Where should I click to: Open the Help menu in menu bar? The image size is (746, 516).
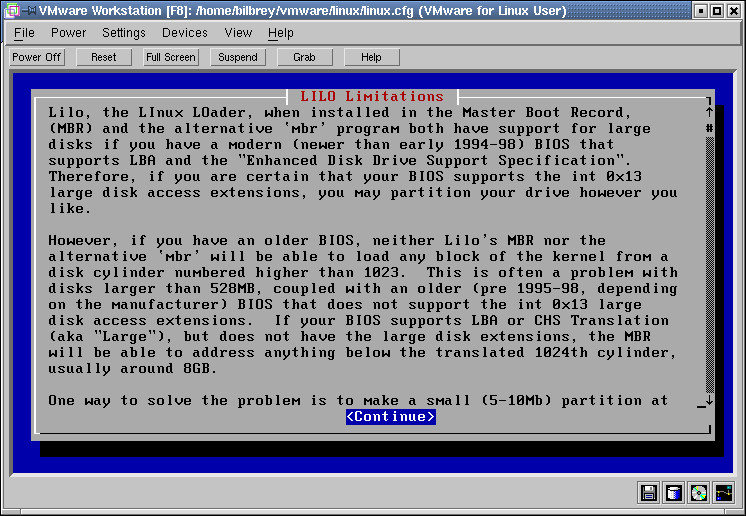pyautogui.click(x=281, y=33)
